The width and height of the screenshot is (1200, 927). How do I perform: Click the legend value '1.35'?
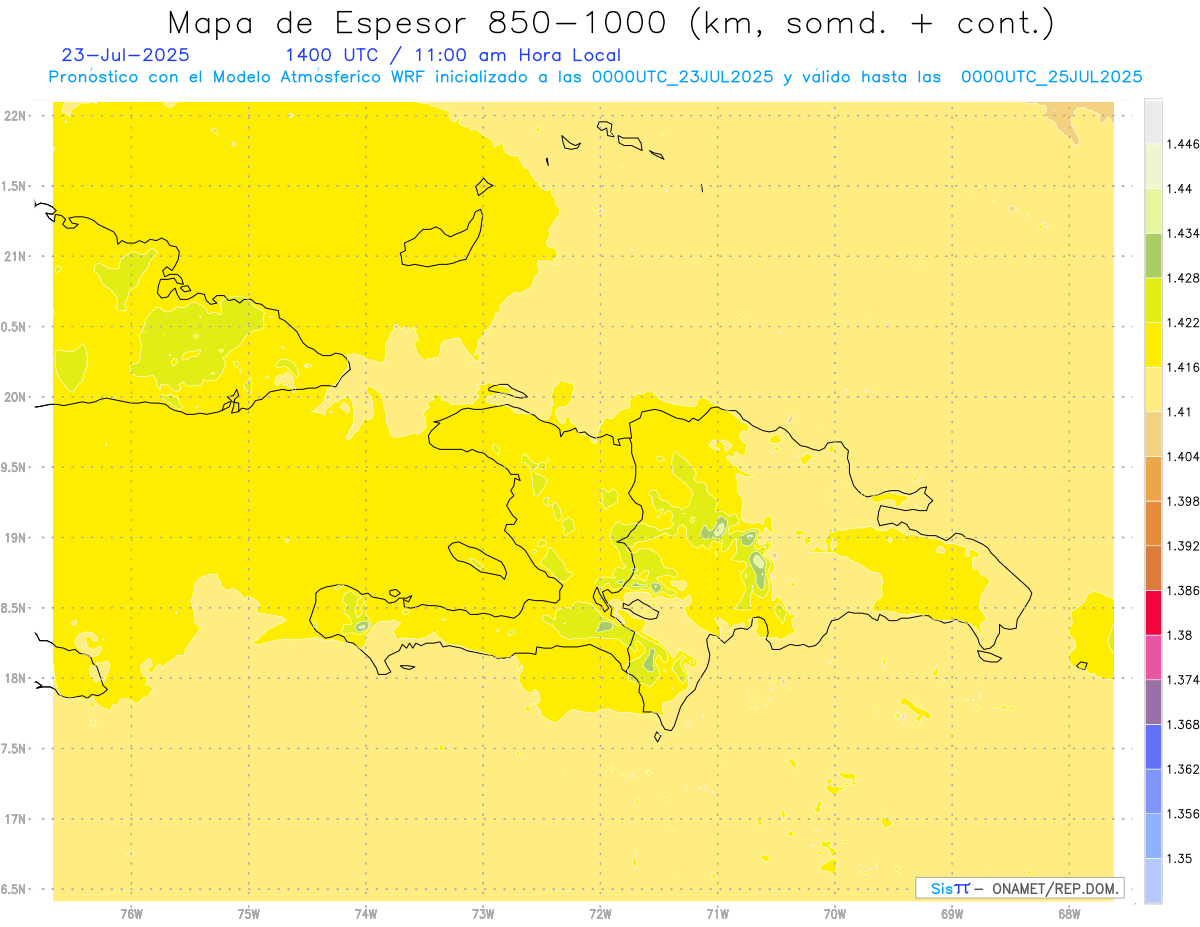[1181, 858]
